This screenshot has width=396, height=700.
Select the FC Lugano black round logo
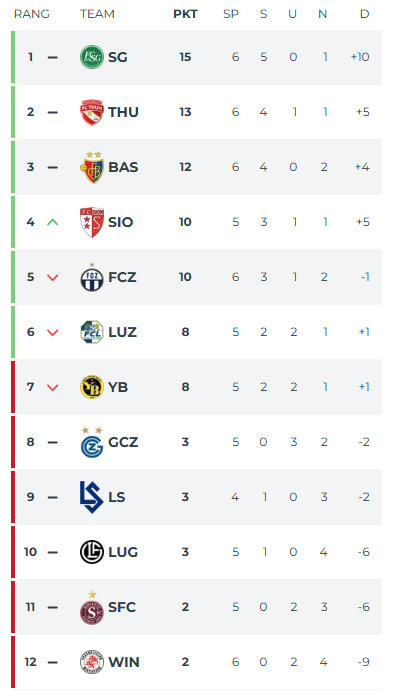coord(92,552)
